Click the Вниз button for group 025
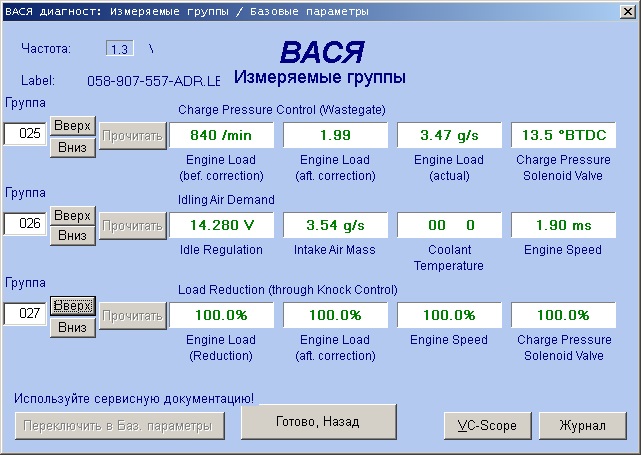Image resolution: width=641 pixels, height=455 pixels. [x=73, y=147]
